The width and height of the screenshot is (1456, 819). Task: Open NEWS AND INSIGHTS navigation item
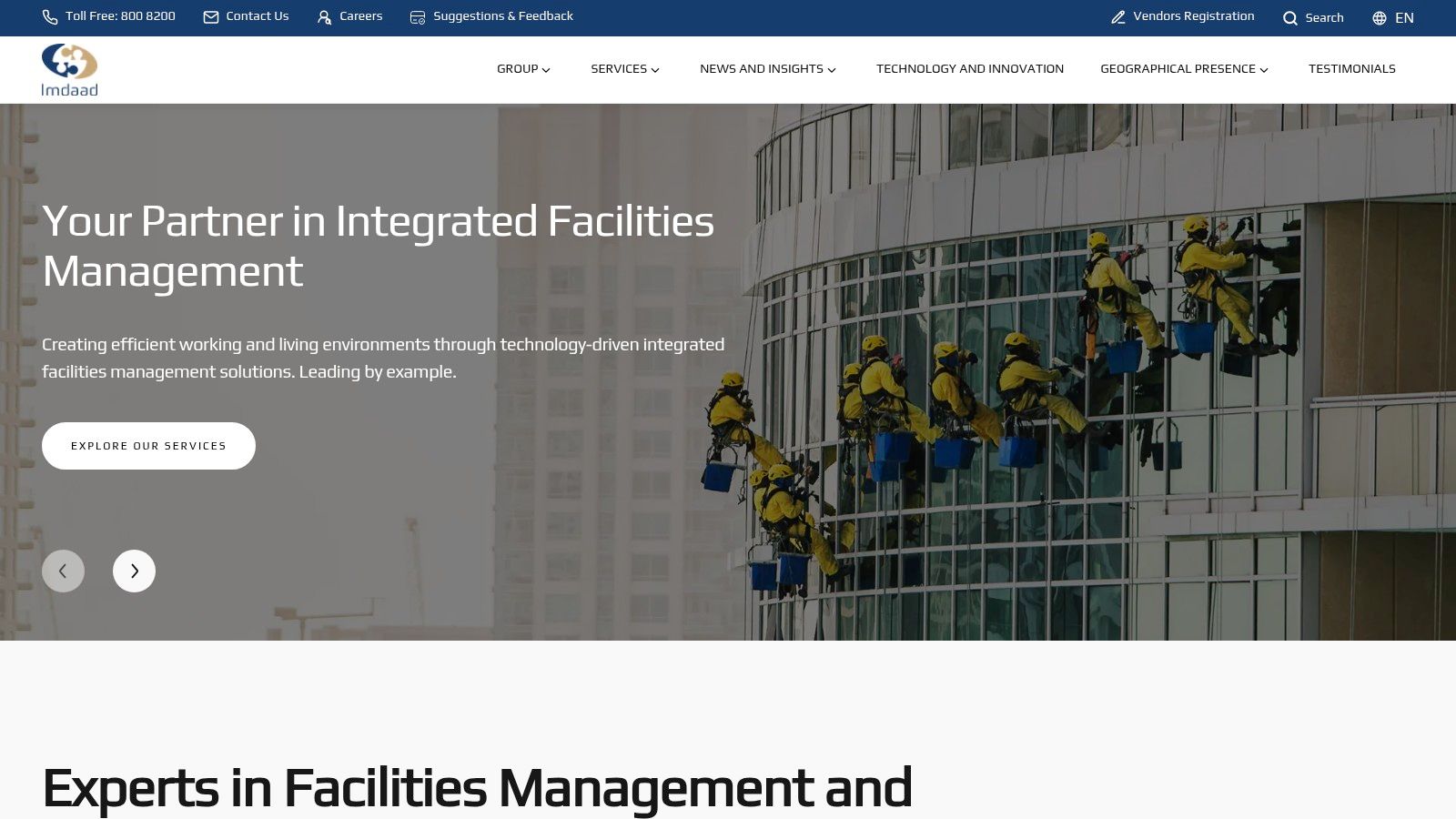762,69
